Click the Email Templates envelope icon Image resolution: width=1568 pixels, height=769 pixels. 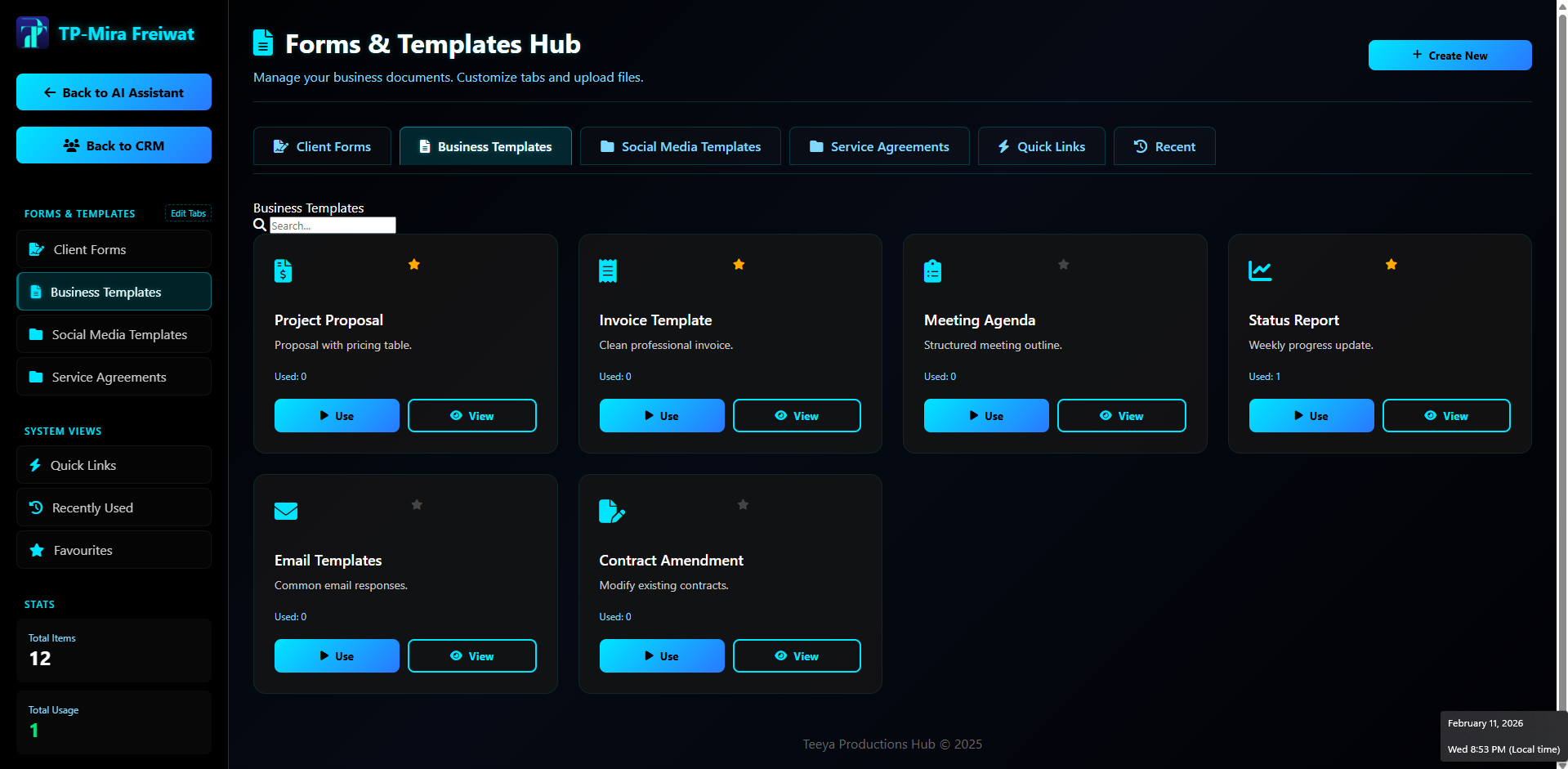[x=285, y=511]
